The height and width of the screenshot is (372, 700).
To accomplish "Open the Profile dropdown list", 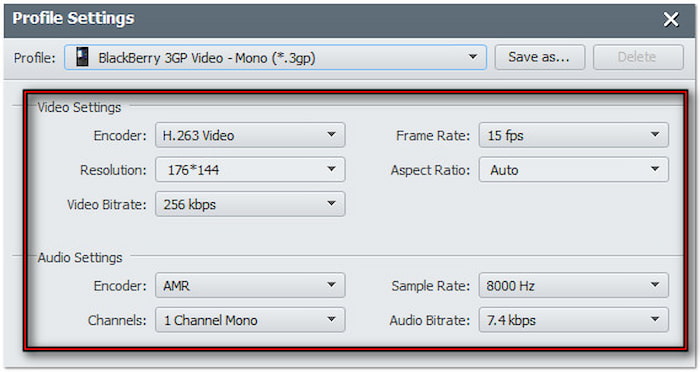I will click(275, 57).
